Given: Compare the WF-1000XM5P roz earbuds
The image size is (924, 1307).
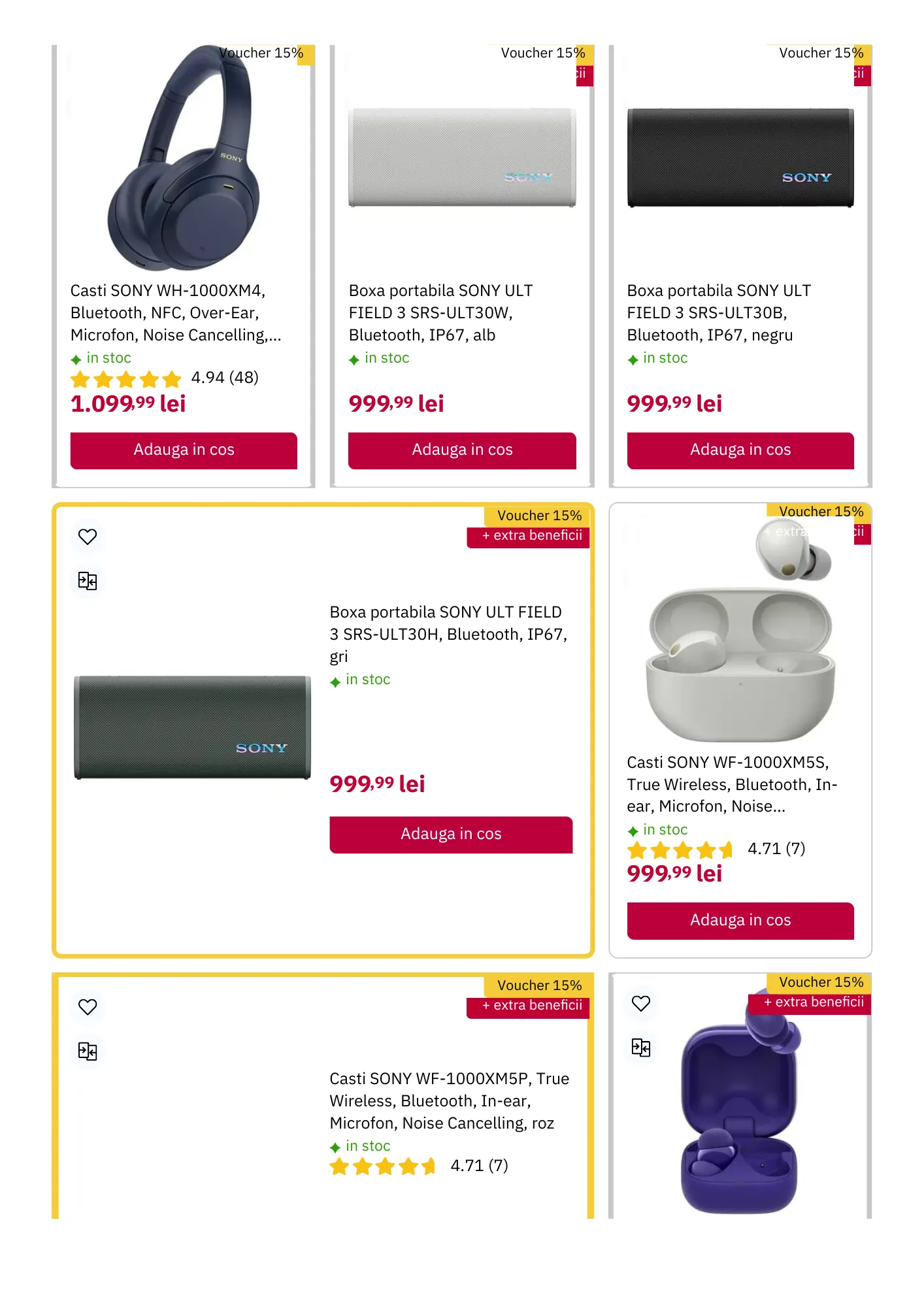Looking at the screenshot, I should pos(88,1051).
